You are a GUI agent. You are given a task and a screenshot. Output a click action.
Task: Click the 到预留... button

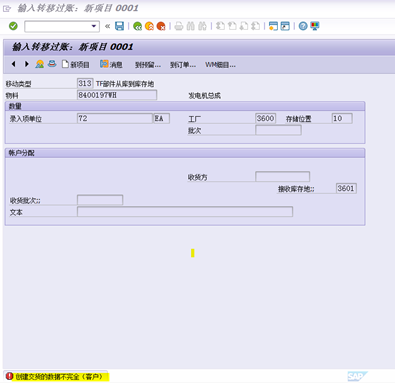click(148, 65)
